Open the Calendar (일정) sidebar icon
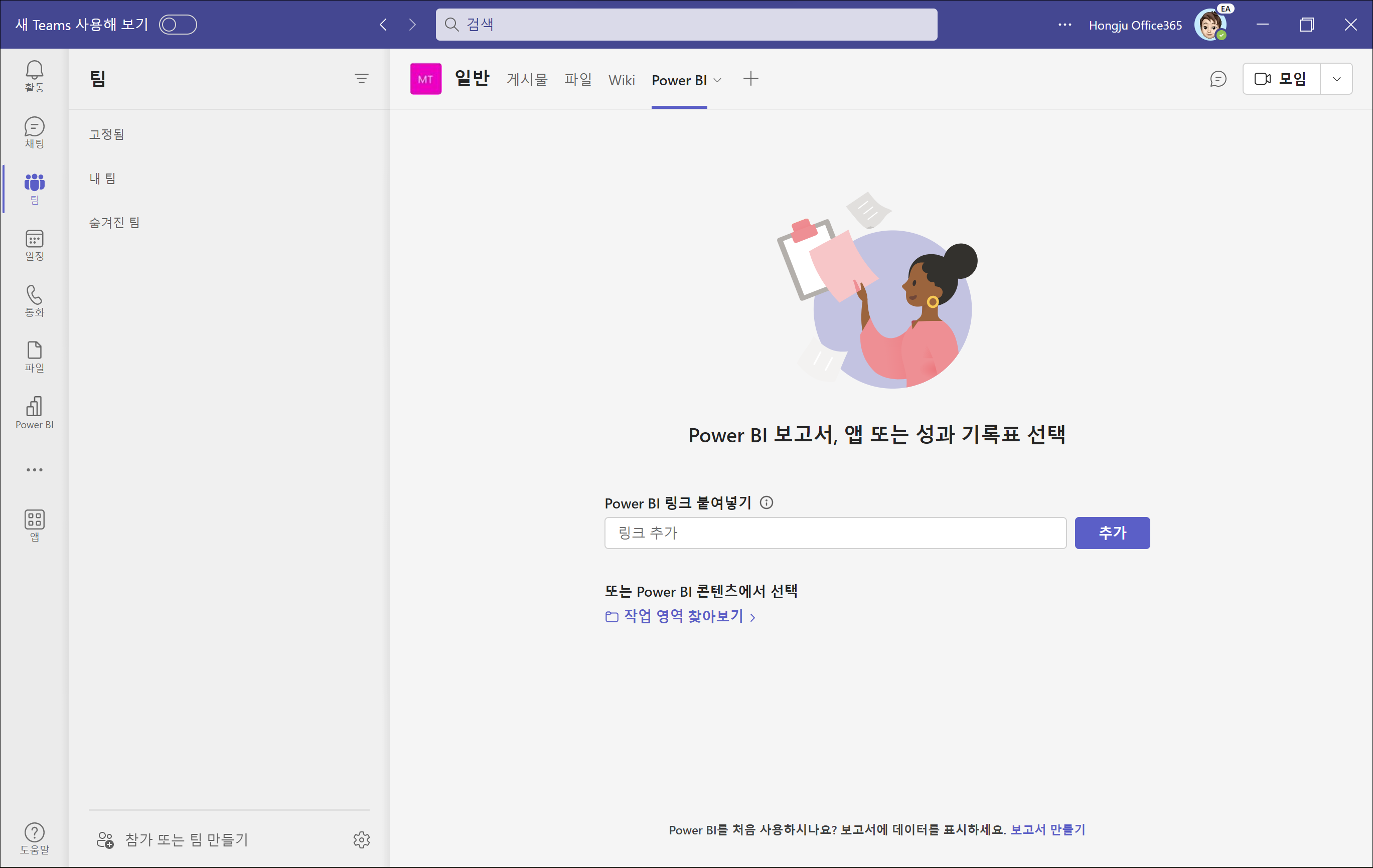Viewport: 1373px width, 868px height. [34, 245]
